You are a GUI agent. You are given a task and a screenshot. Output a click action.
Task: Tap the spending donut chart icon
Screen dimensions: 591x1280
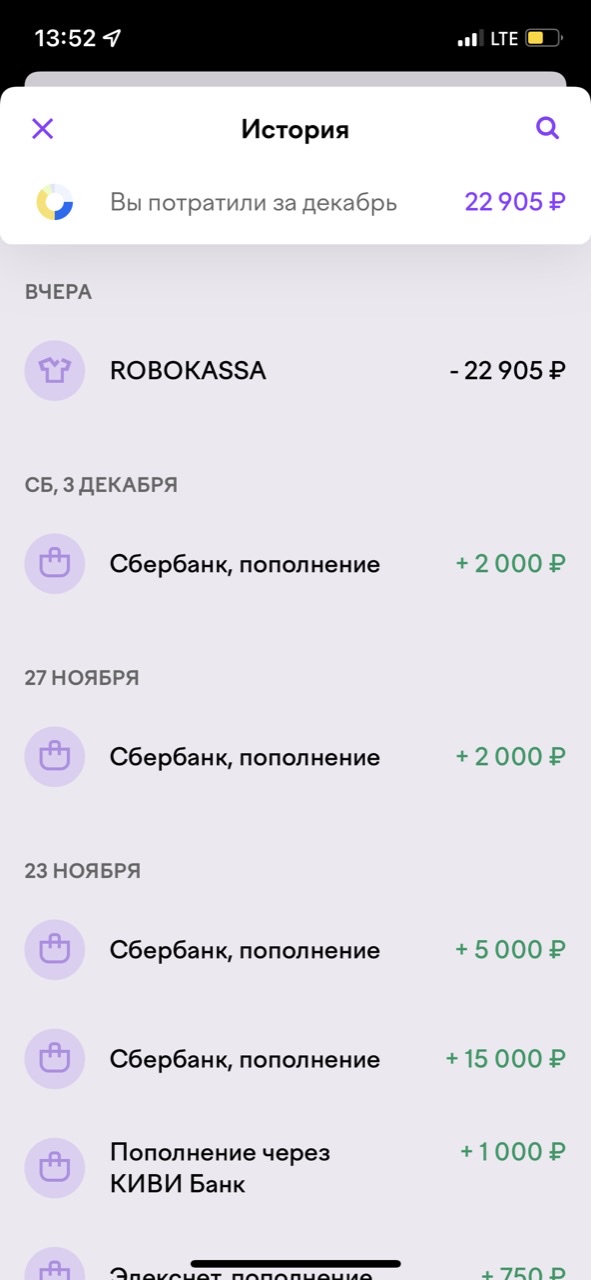[x=54, y=202]
